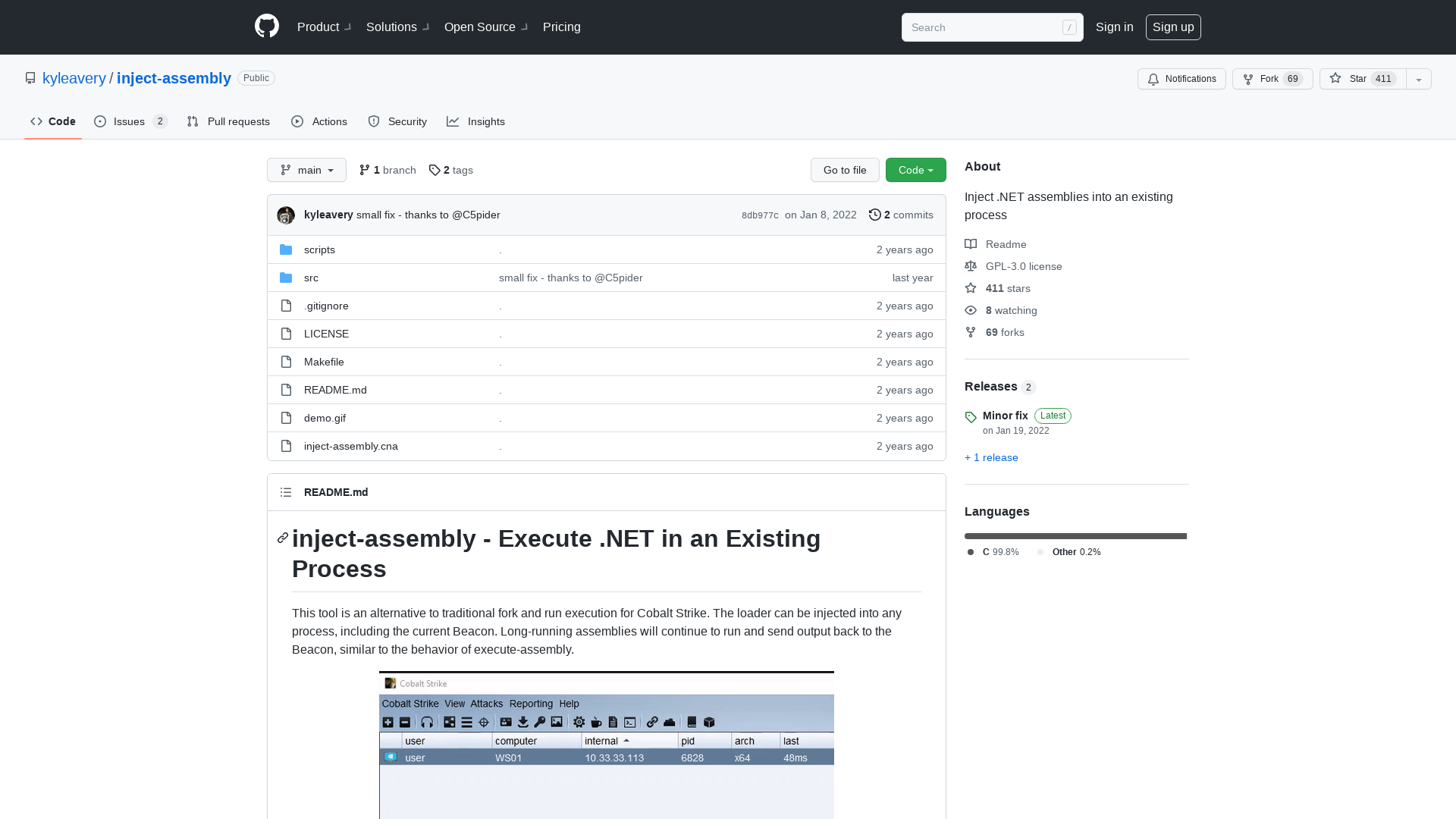Click kyleavery's avatar image
The height and width of the screenshot is (819, 1456).
tap(286, 215)
